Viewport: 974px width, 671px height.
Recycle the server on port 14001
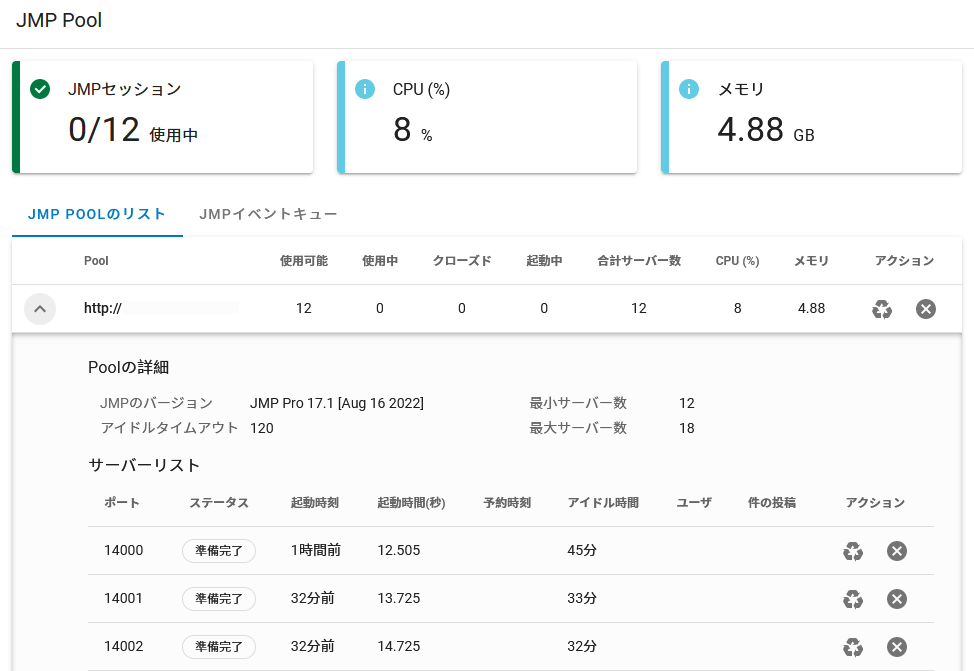pos(853,599)
